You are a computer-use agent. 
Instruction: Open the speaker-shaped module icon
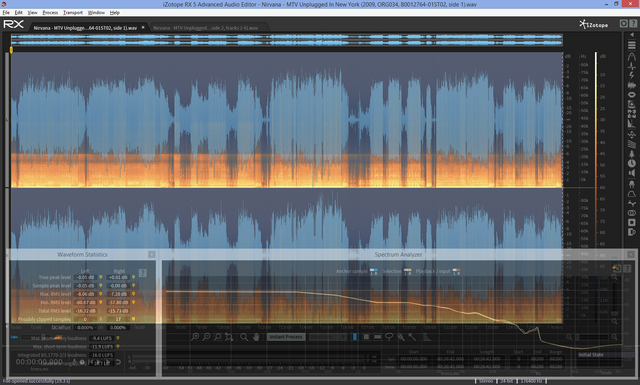click(631, 173)
